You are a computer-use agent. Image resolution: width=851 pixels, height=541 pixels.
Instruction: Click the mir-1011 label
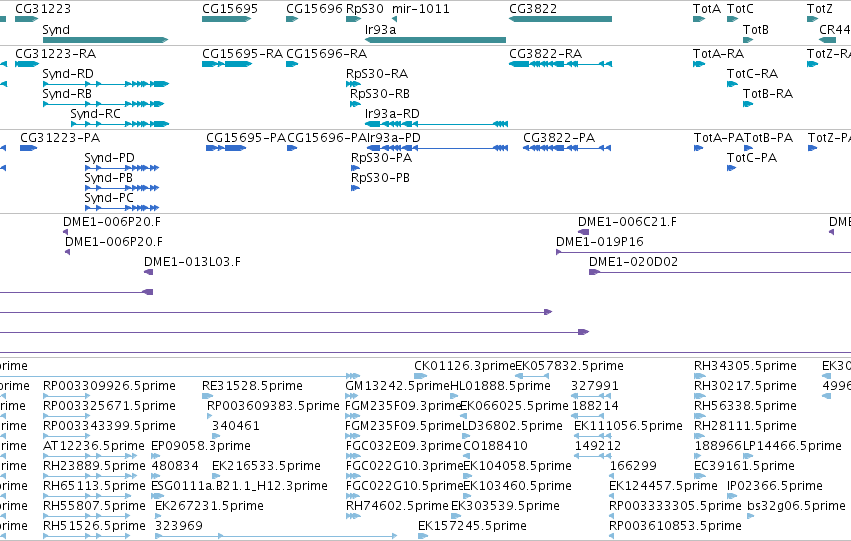[421, 9]
